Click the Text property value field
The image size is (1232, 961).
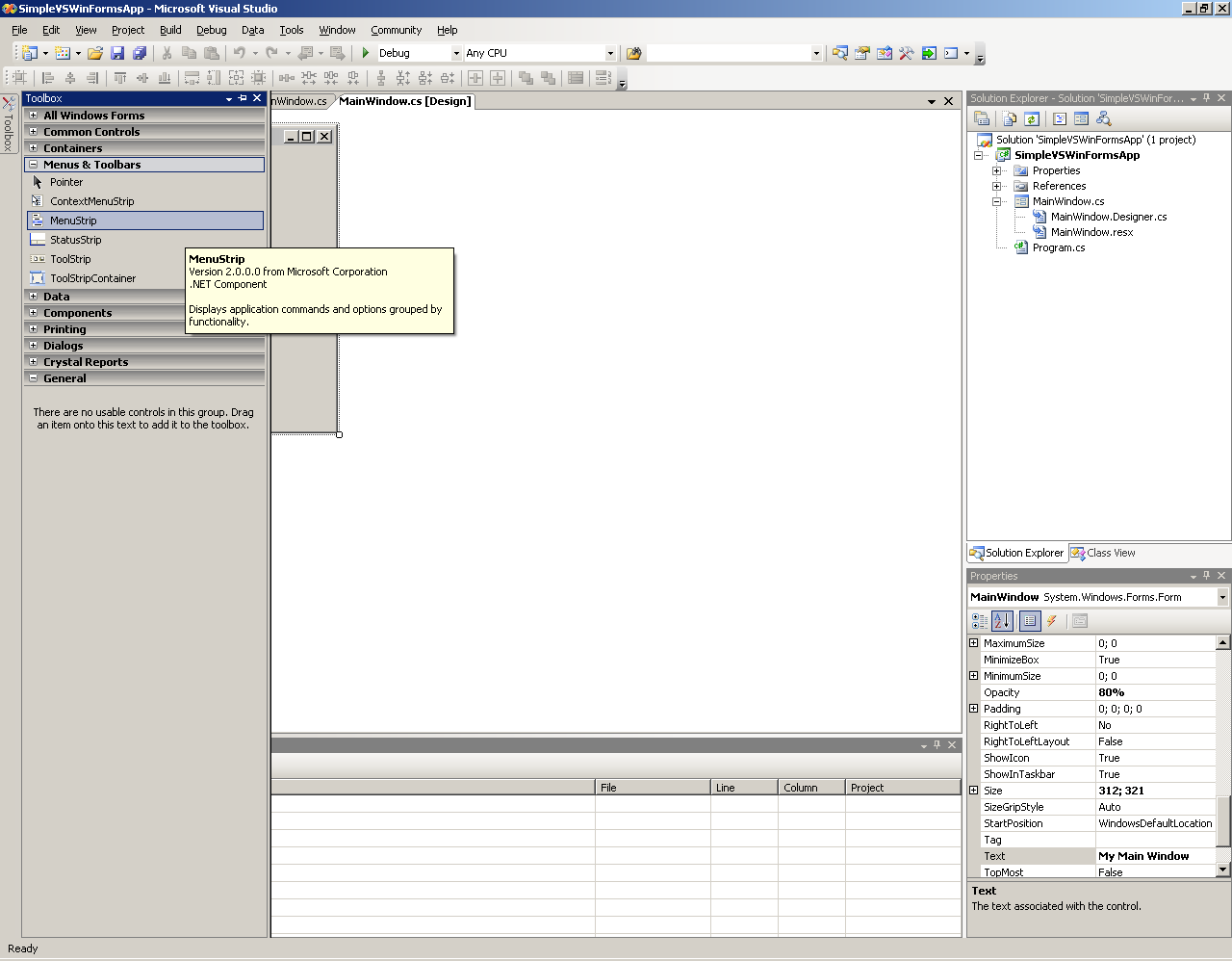click(1155, 856)
